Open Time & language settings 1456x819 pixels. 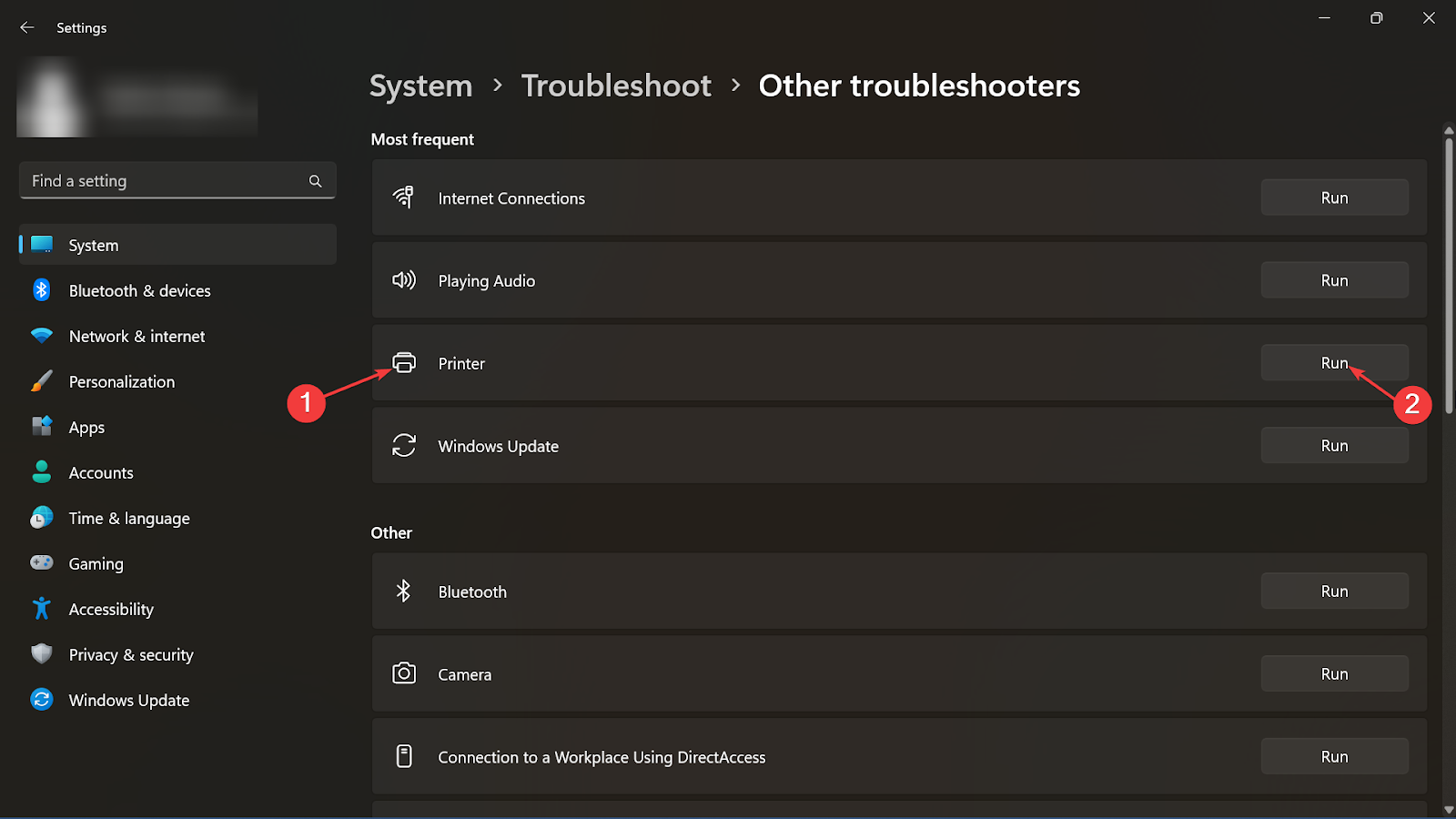coord(177,518)
